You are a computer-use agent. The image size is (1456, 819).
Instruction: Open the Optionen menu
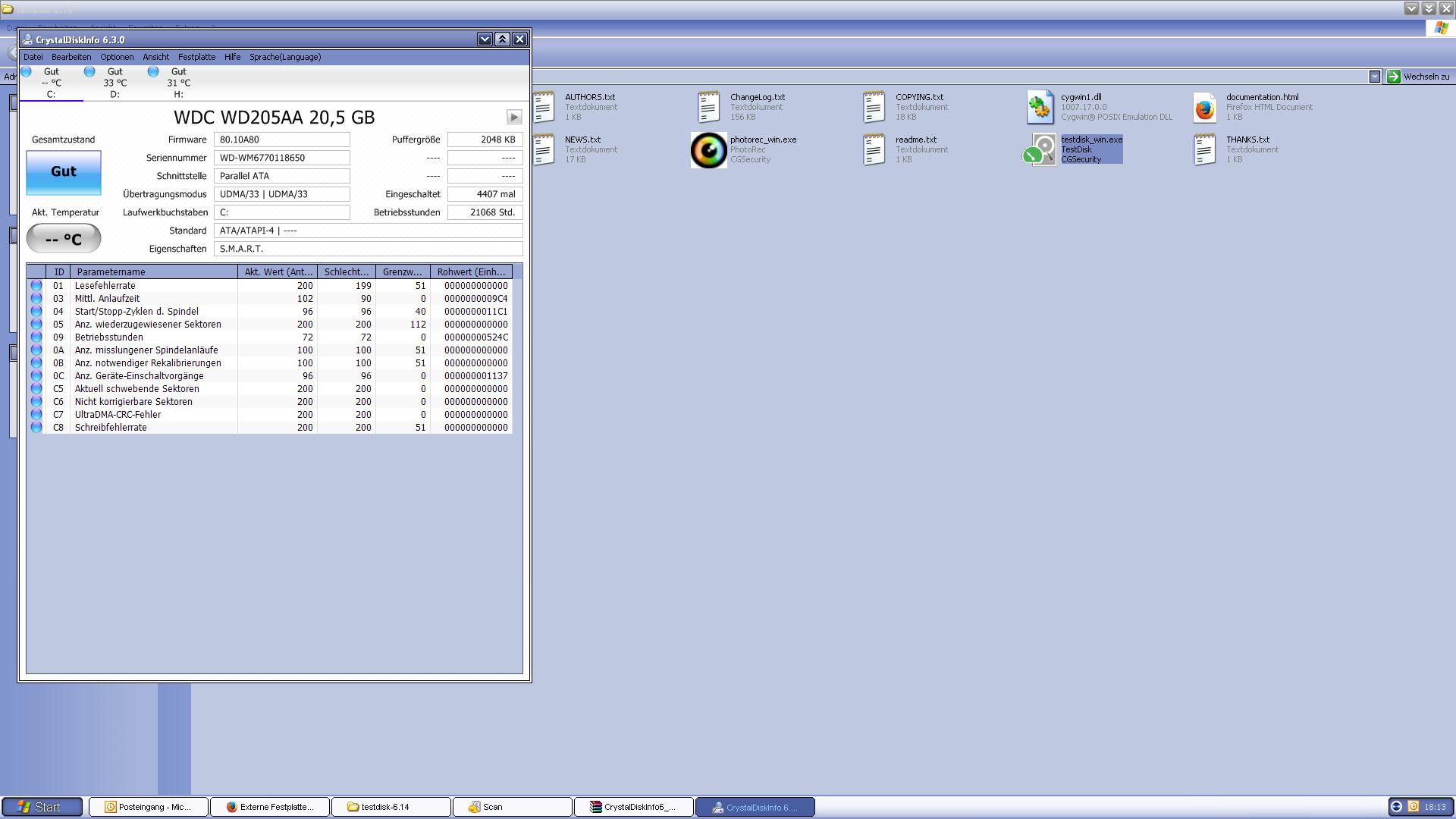[x=117, y=57]
